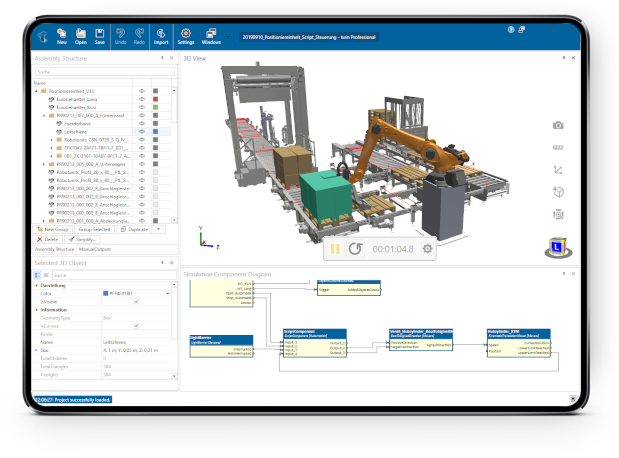Expand the Unterwagen folder node
Viewport: 619px width, 458px height.
click(44, 164)
